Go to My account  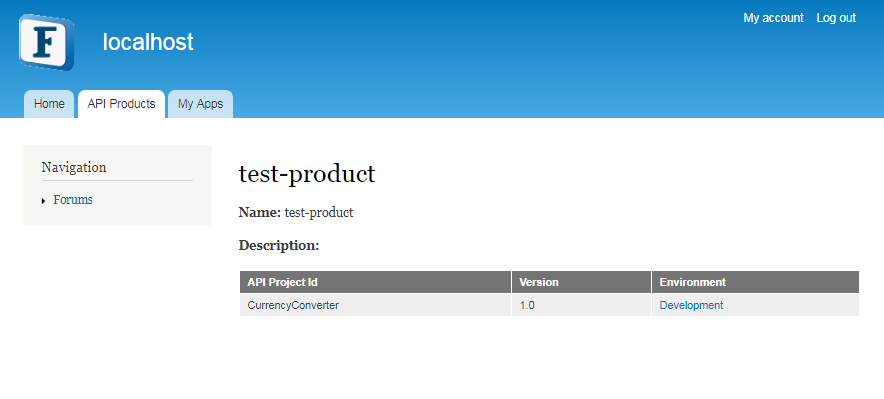773,18
